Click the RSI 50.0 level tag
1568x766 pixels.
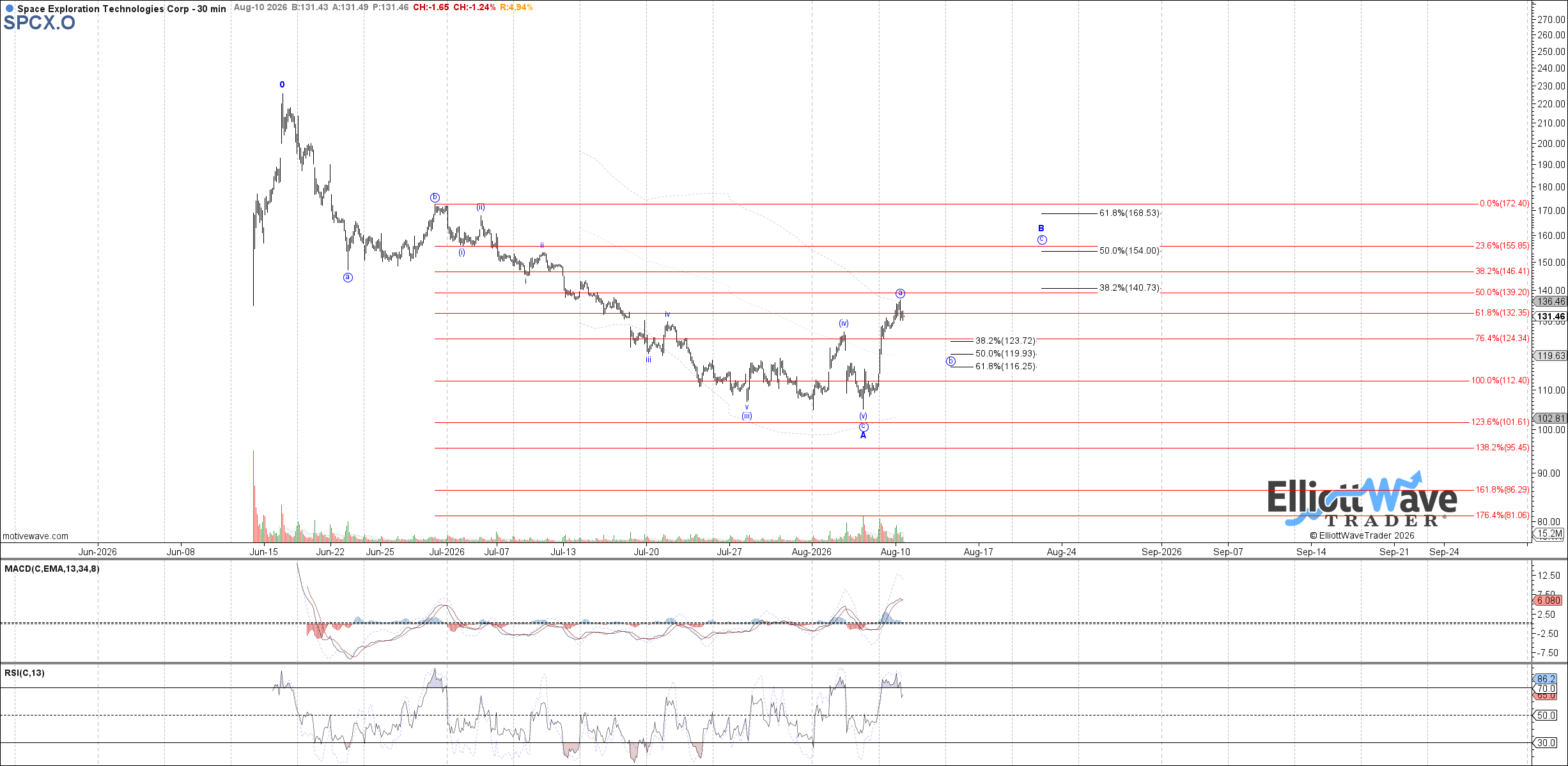(1546, 716)
